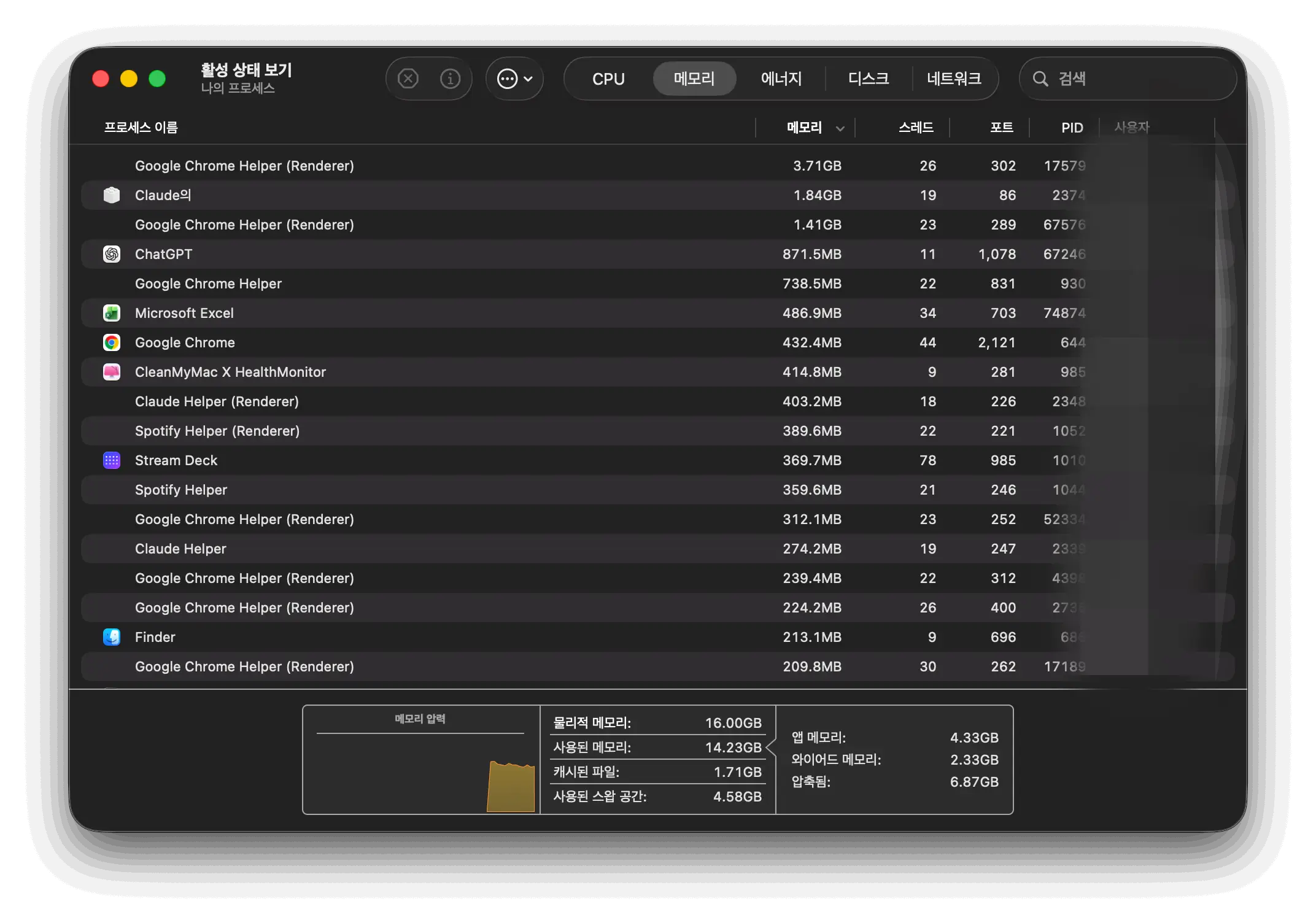The width and height of the screenshot is (1316, 923).
Task: Click the green zoom window button
Action: (x=157, y=79)
